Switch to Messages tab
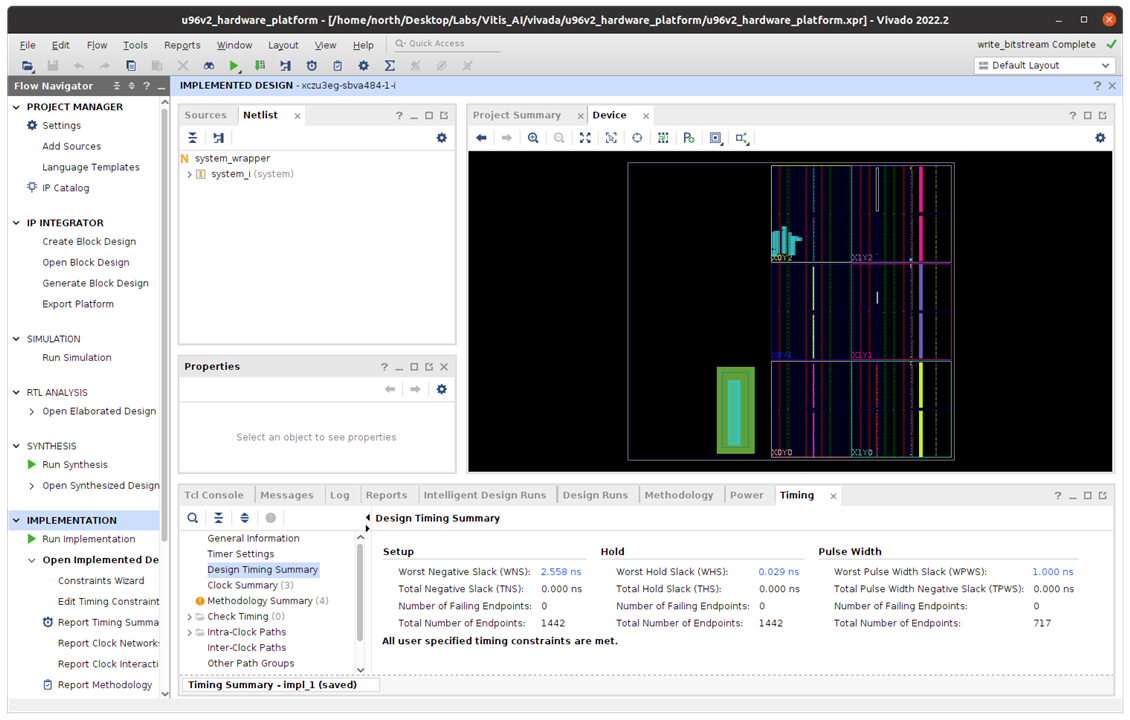Screen dimensions: 1130x720 (x=287, y=495)
